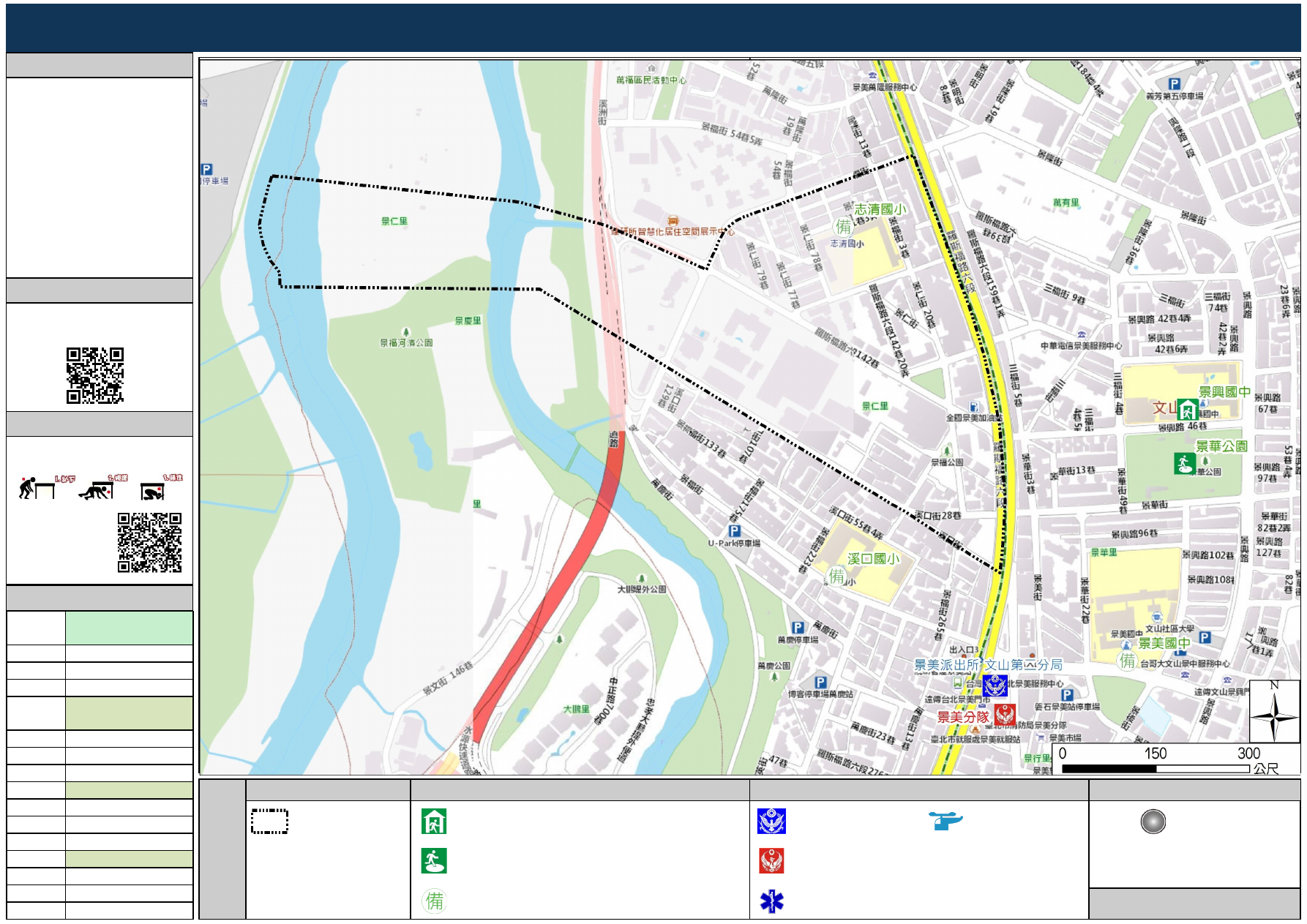Viewport: 1307px width, 924px height.
Task: Click the tree icon at 大鵬堤外公園
Action: tap(642, 579)
